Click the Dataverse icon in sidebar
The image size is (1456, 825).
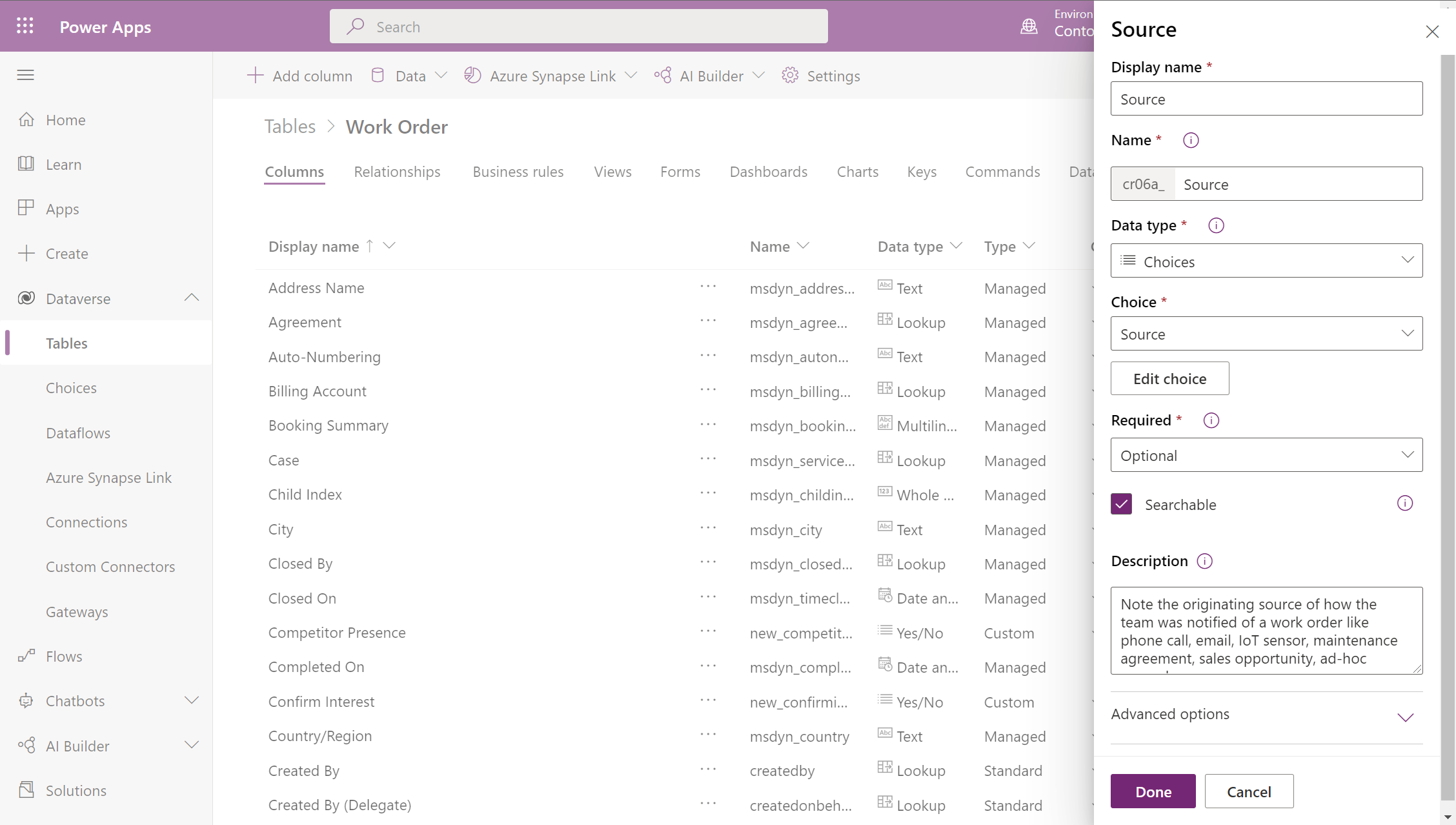click(27, 297)
